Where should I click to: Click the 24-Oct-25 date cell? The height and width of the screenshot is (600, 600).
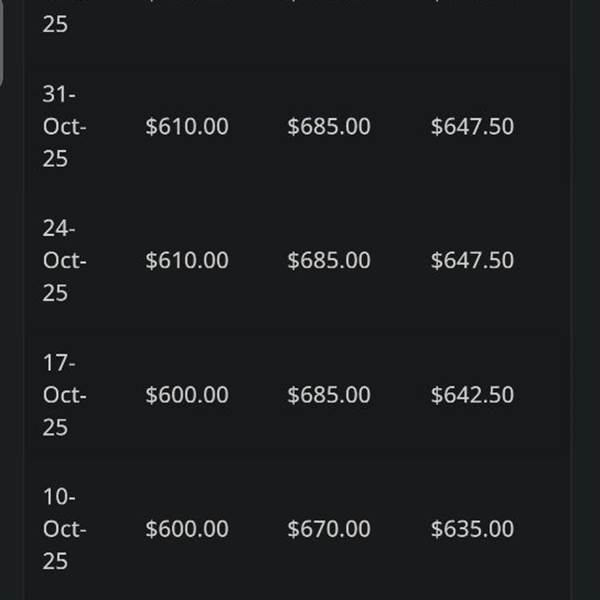(64, 260)
